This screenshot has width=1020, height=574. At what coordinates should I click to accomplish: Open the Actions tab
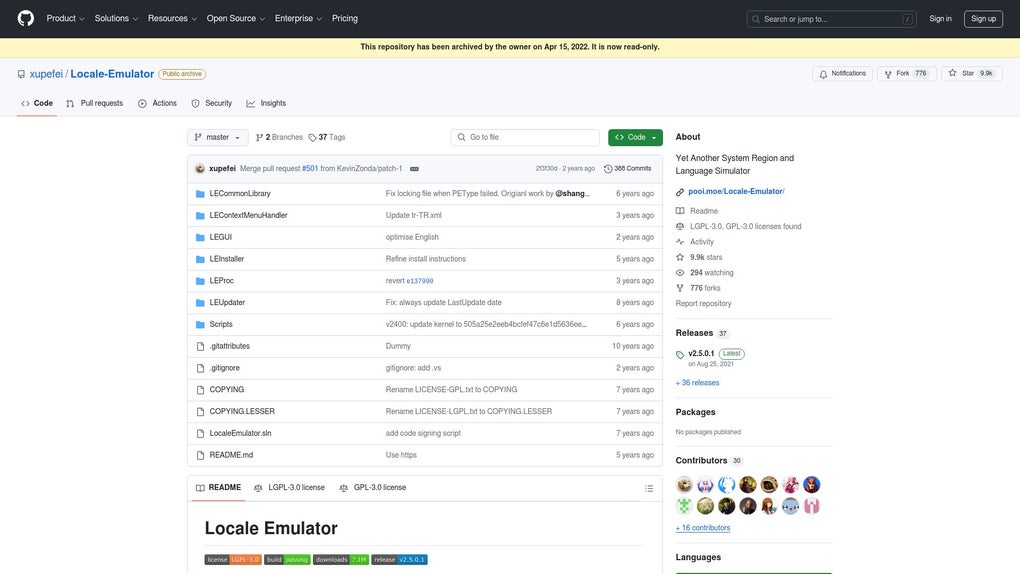157,103
